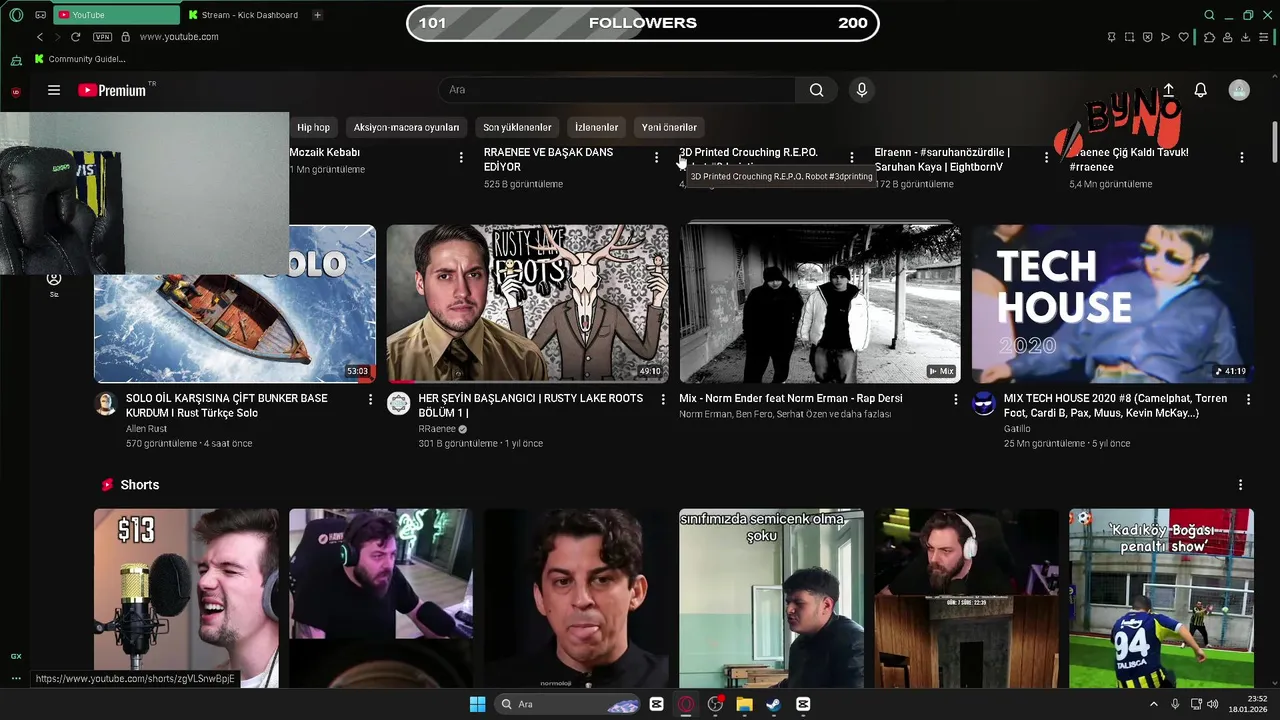Open more options for RRAENEE VE BAŞAK video
1280x720 pixels.
(656, 157)
